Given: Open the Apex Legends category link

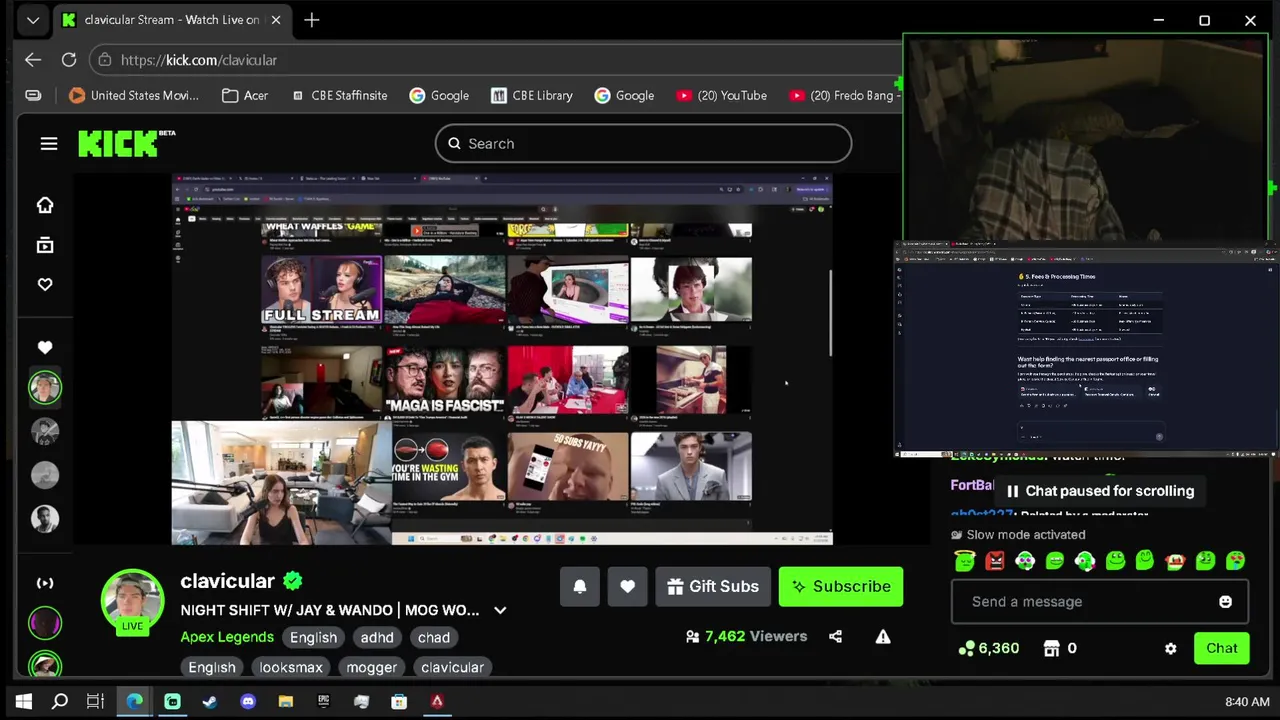Looking at the screenshot, I should (227, 637).
